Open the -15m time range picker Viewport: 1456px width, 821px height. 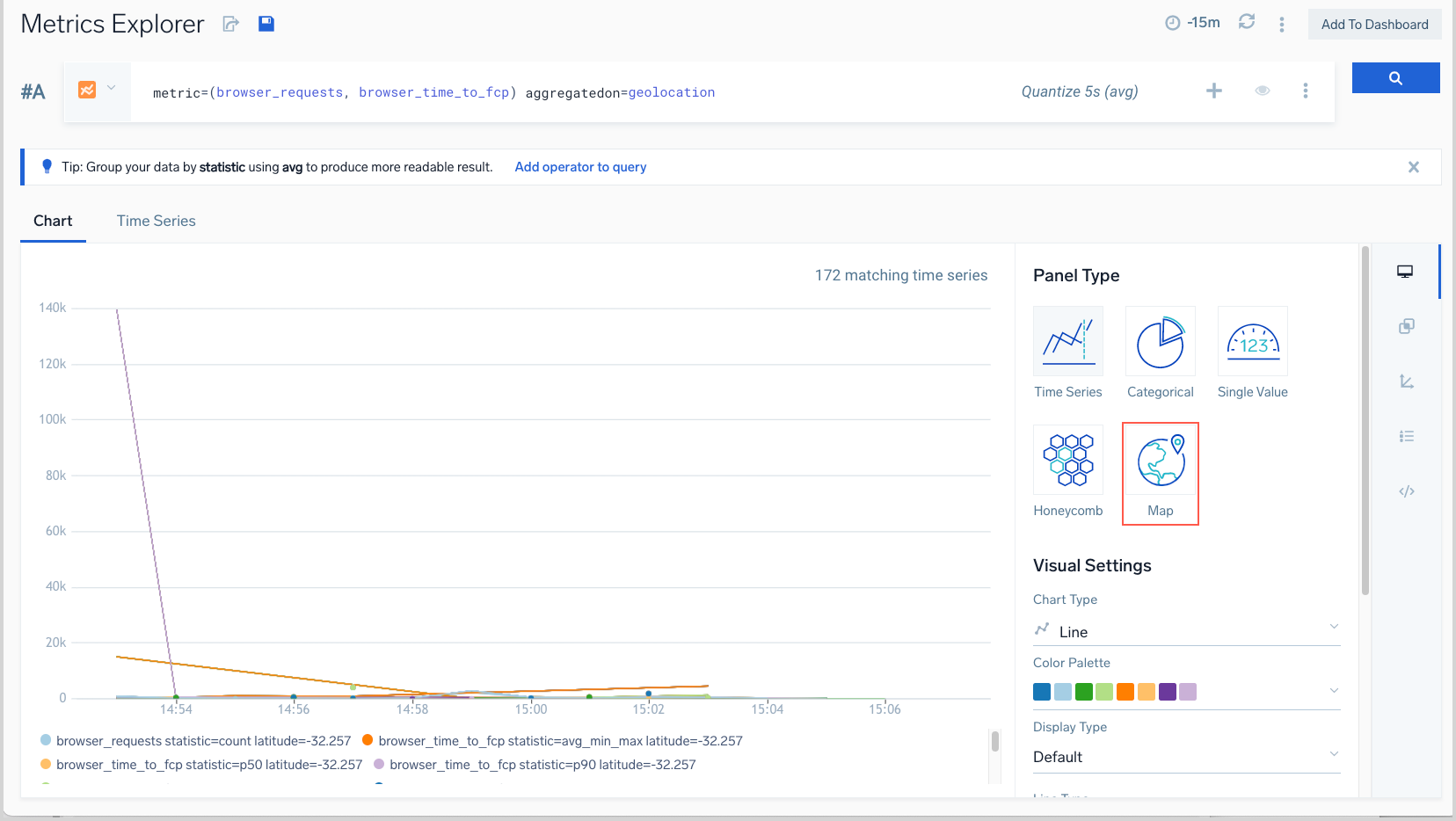(x=1192, y=23)
